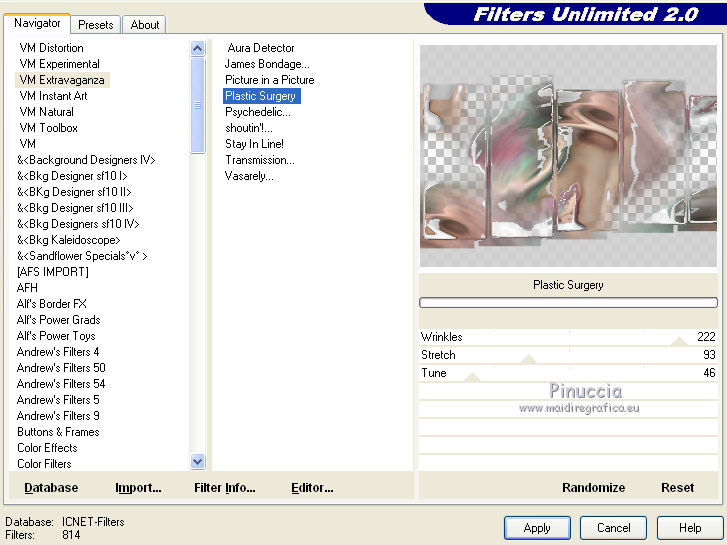The height and width of the screenshot is (545, 727).
Task: Choose the James Bondage... filter
Action: (267, 64)
